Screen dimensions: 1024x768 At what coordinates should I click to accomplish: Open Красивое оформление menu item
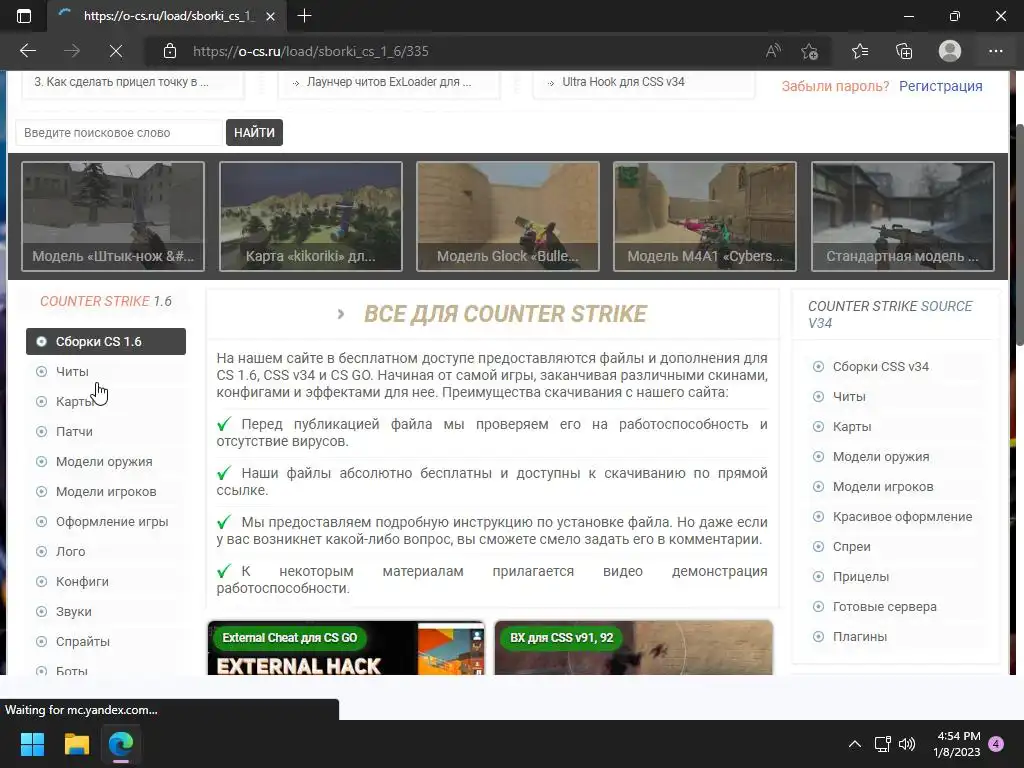tap(902, 517)
